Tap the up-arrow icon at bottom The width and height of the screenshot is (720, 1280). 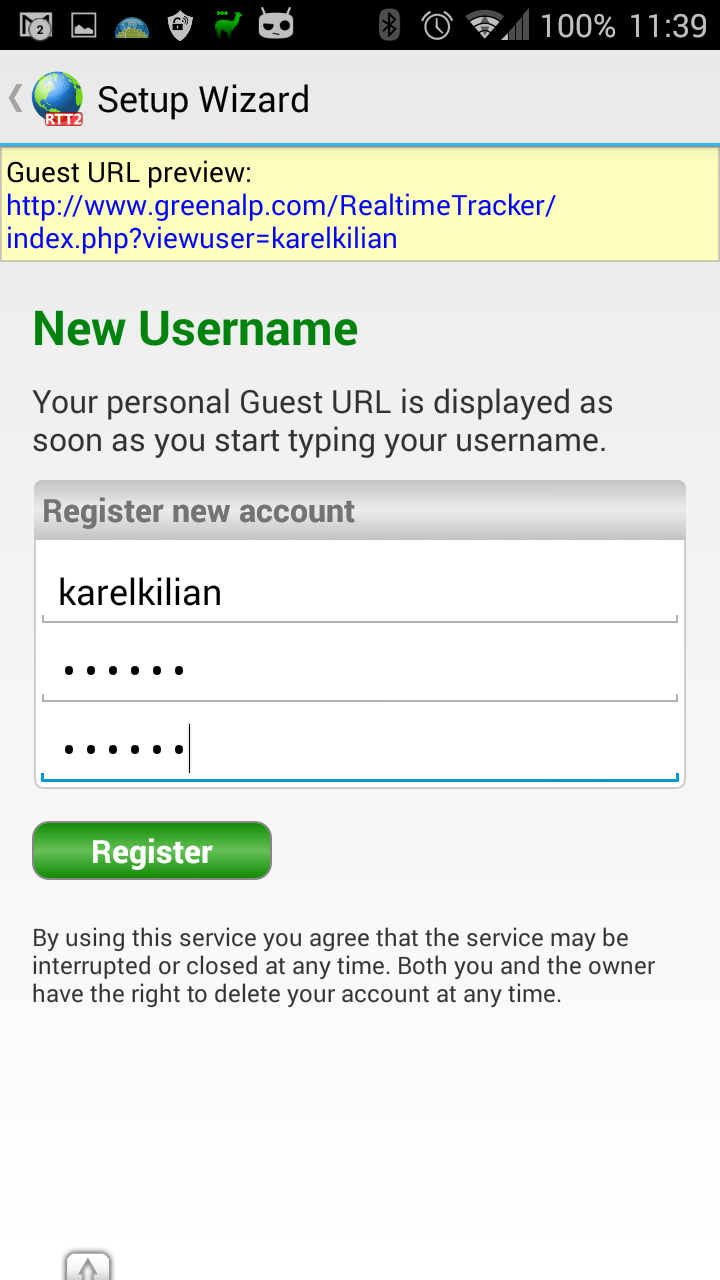pyautogui.click(x=88, y=1267)
